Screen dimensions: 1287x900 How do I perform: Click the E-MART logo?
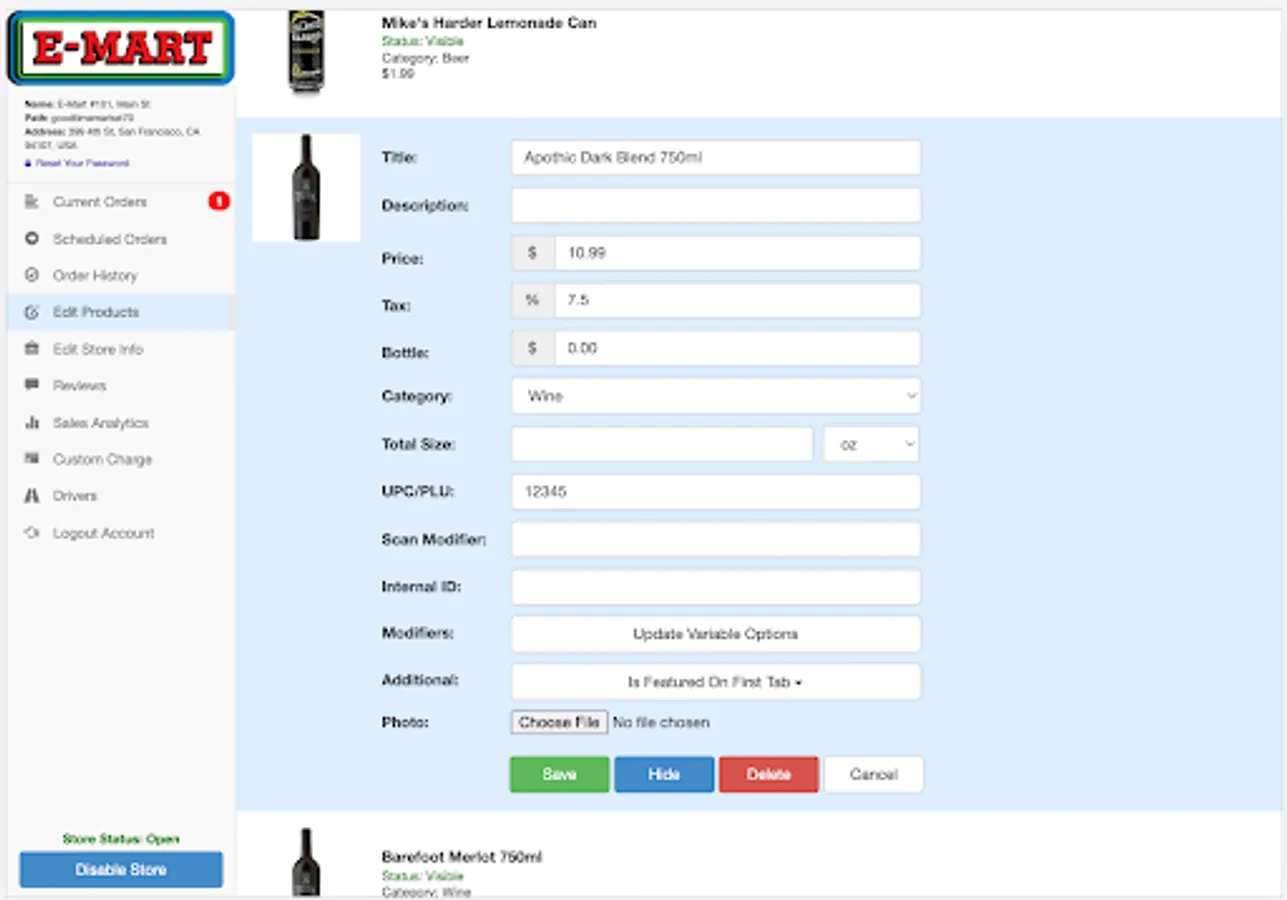(x=121, y=48)
